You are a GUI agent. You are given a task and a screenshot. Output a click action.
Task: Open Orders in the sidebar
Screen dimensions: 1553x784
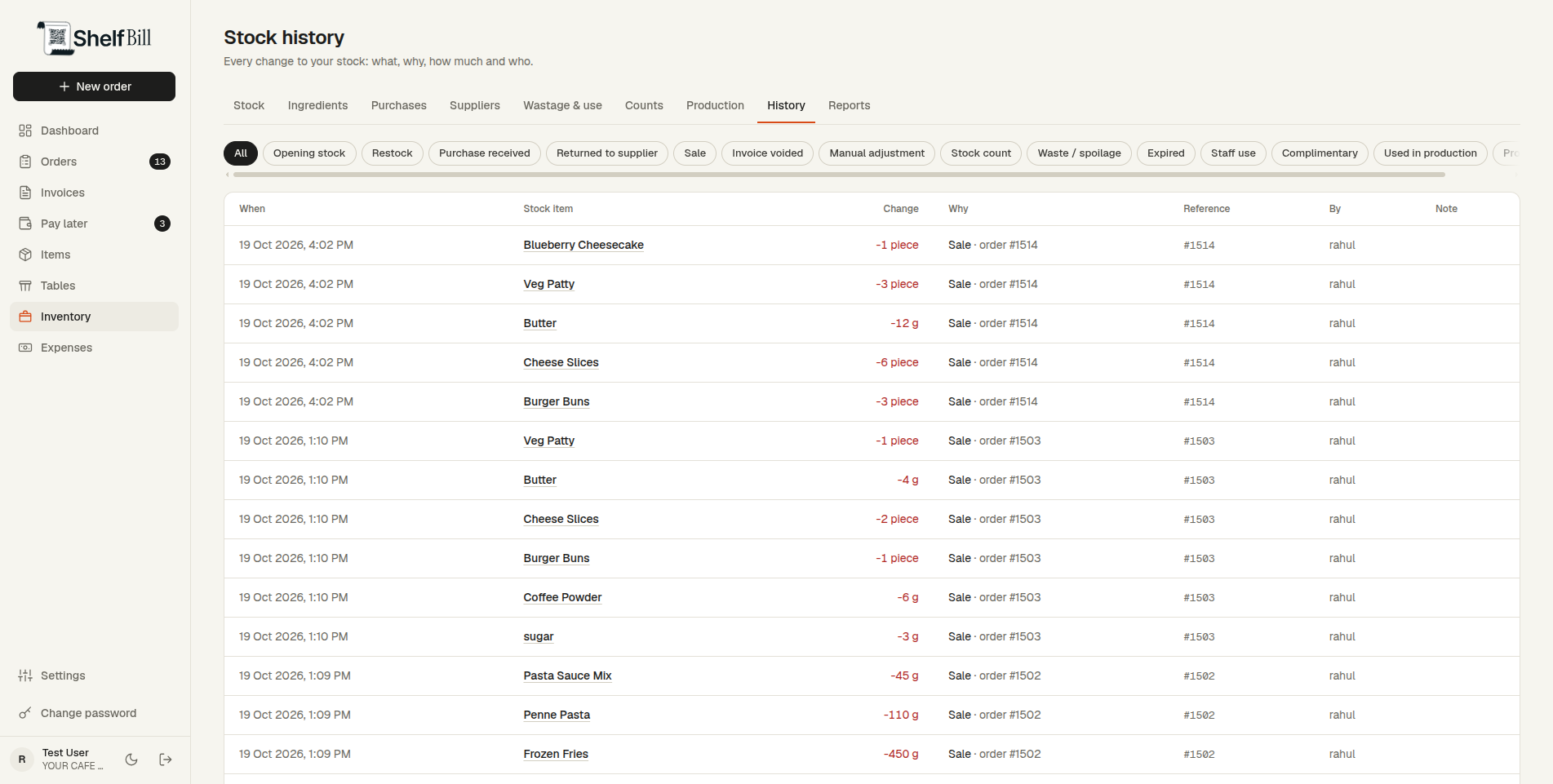click(x=94, y=162)
